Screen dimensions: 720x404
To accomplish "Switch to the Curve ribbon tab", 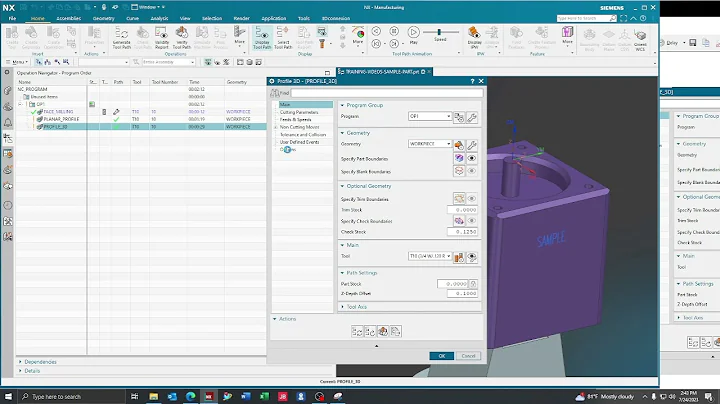I will (132, 18).
